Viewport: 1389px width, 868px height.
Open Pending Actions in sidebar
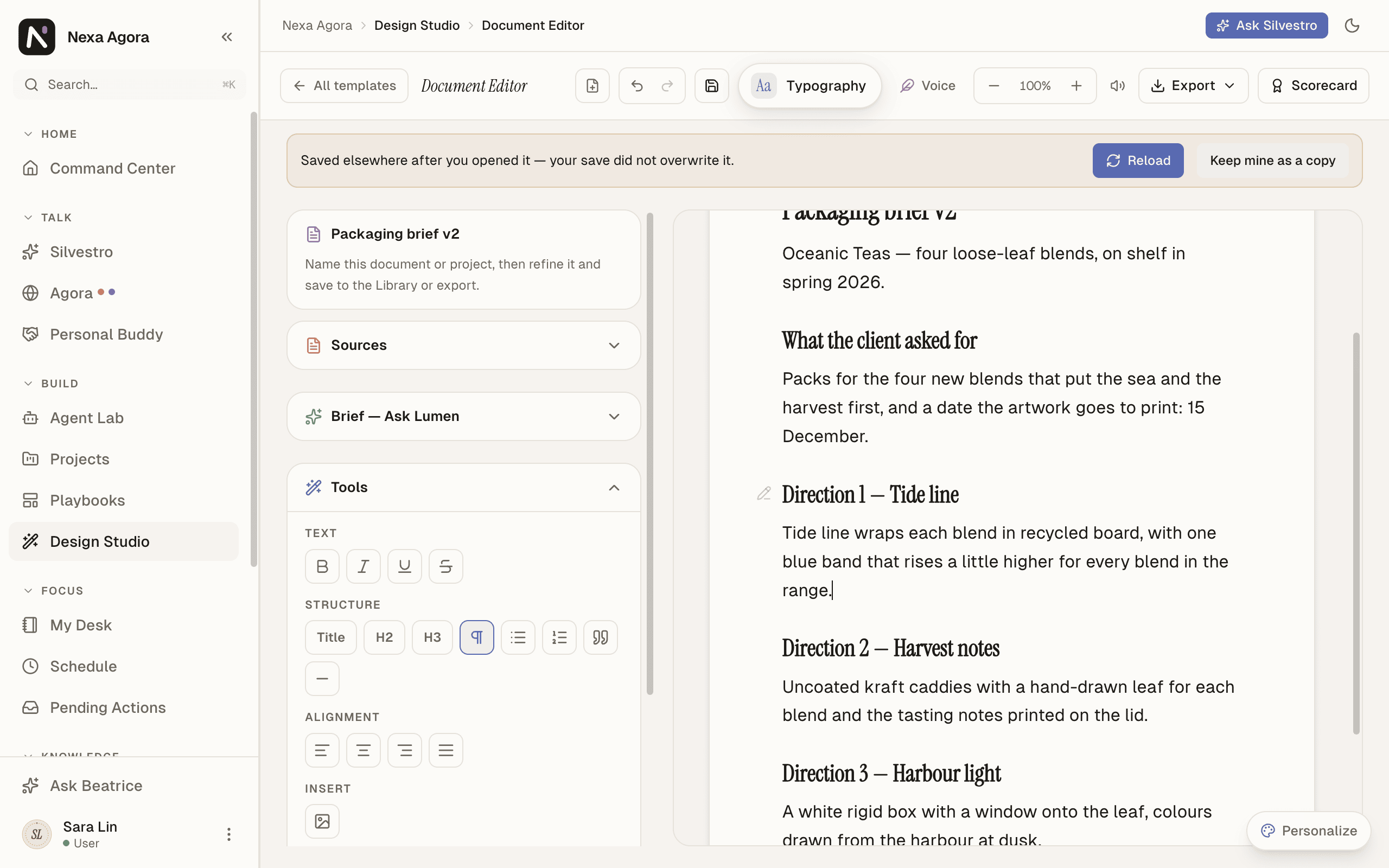pyautogui.click(x=123, y=707)
